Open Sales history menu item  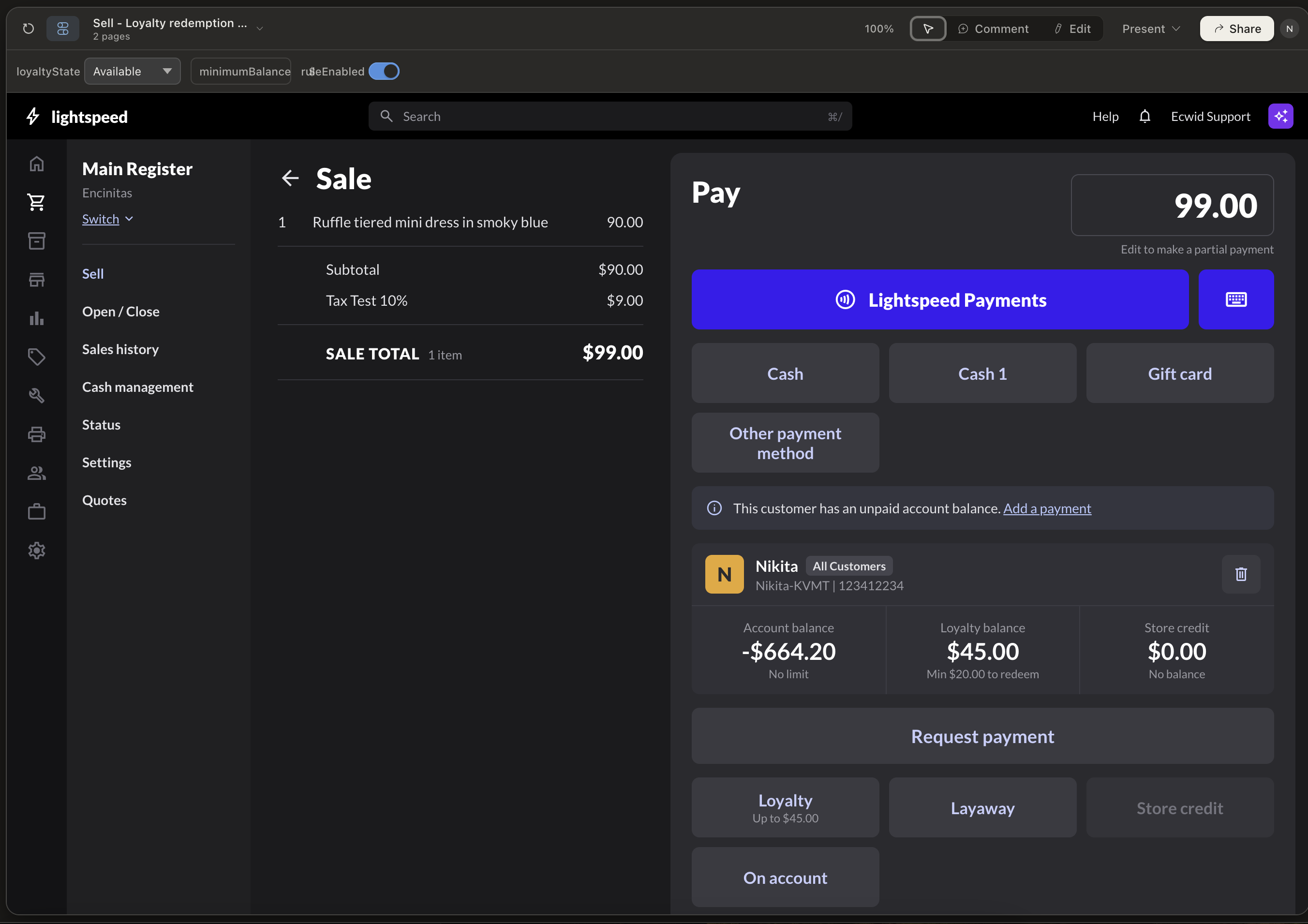click(120, 349)
